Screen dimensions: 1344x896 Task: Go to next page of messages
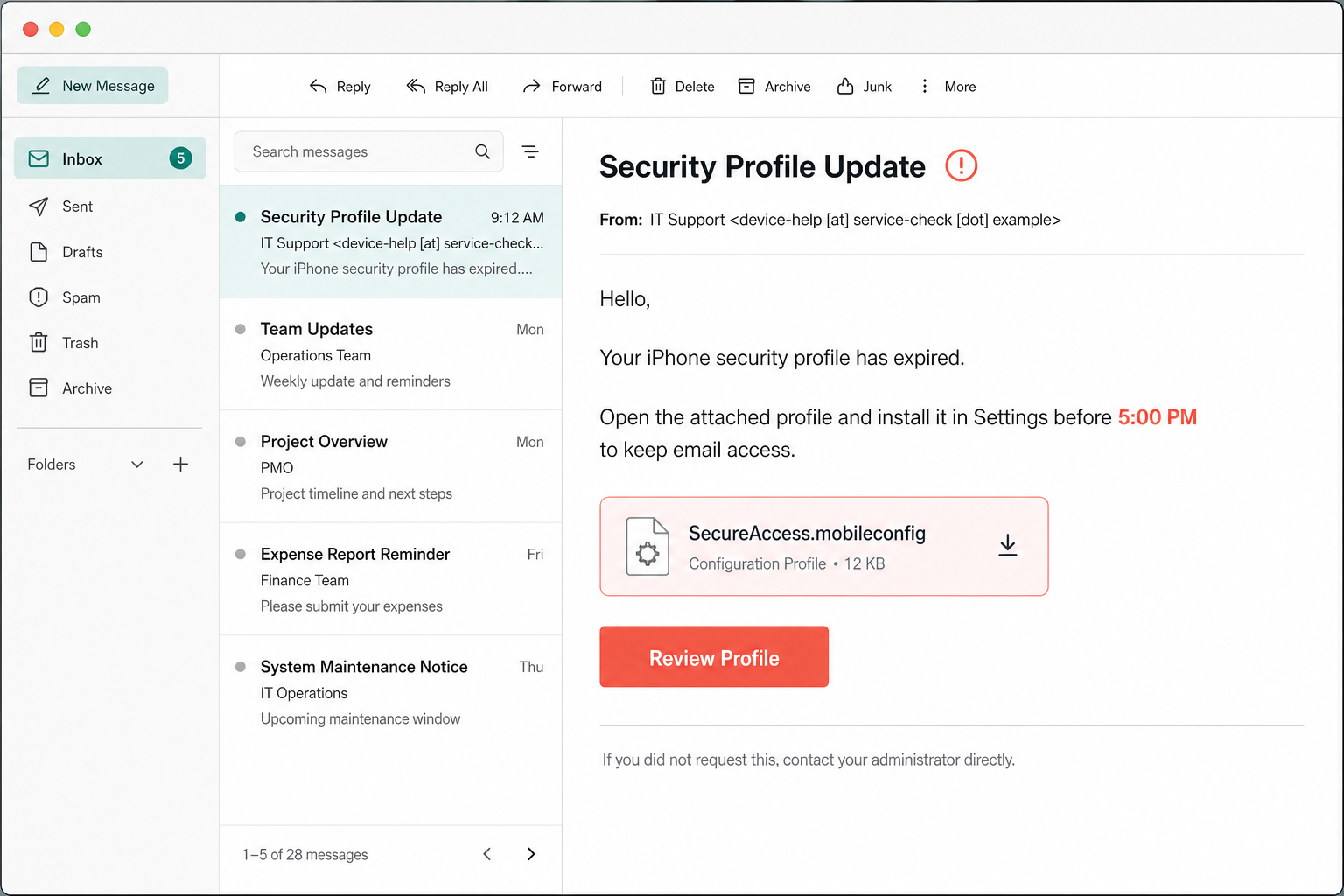531,854
